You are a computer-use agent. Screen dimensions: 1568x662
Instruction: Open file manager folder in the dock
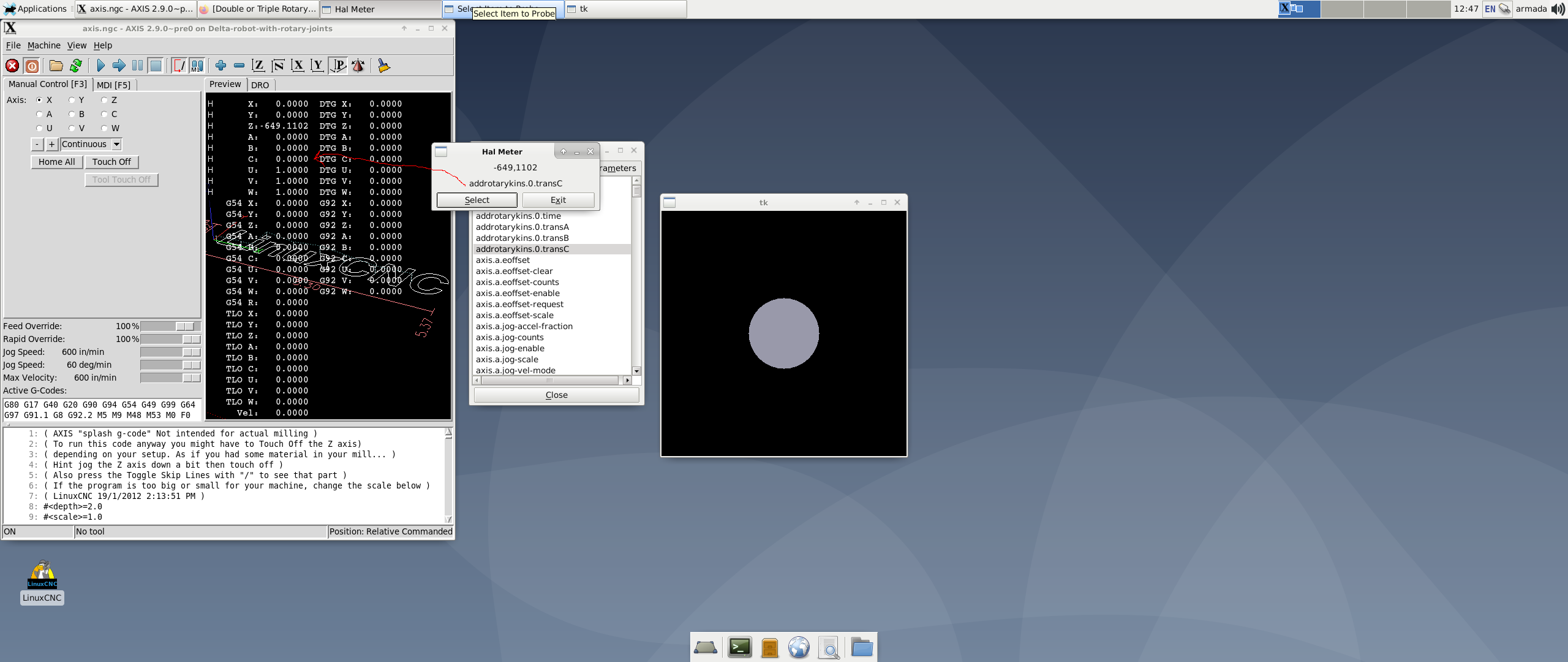tap(862, 647)
